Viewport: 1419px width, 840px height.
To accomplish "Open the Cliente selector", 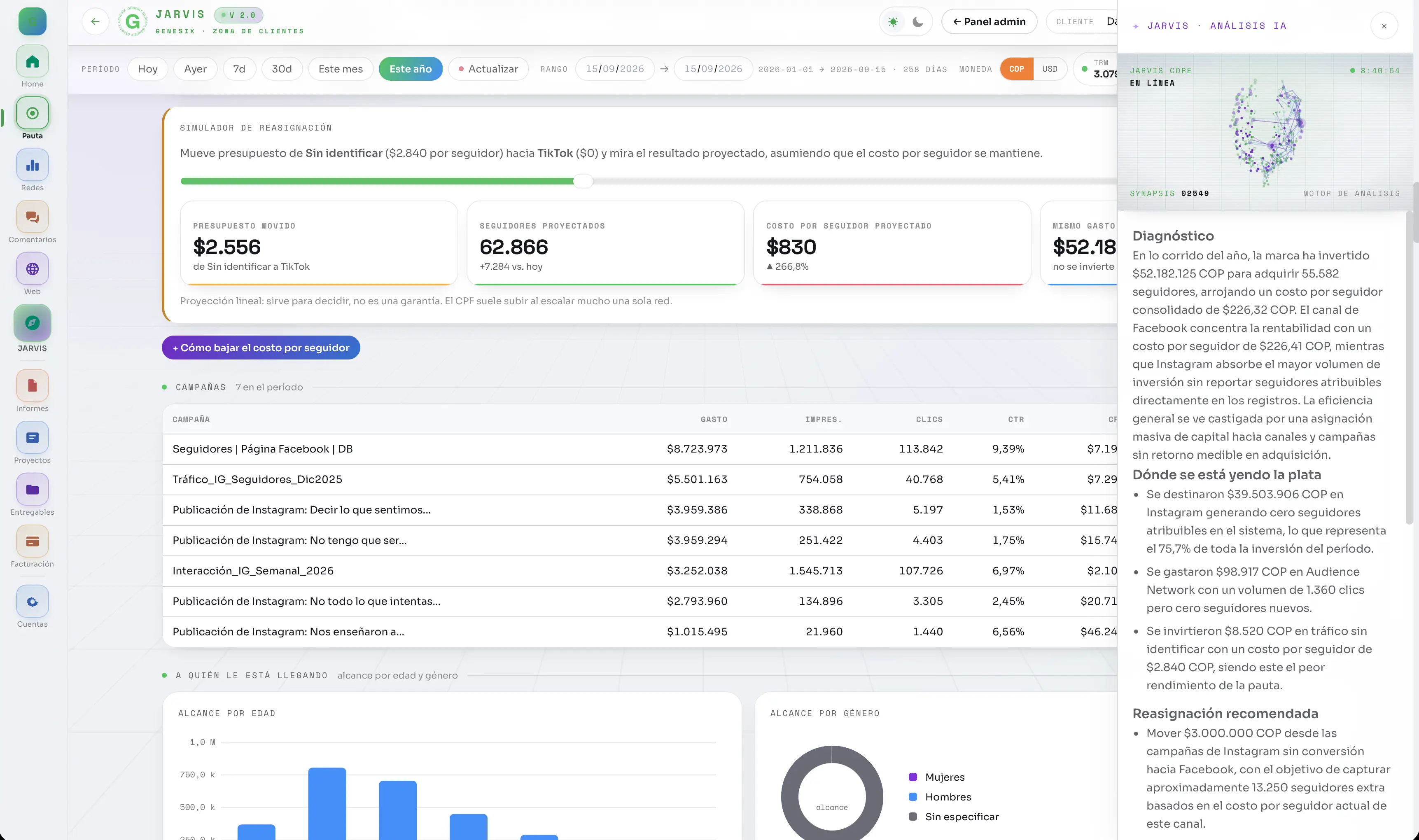I will pyautogui.click(x=1082, y=21).
